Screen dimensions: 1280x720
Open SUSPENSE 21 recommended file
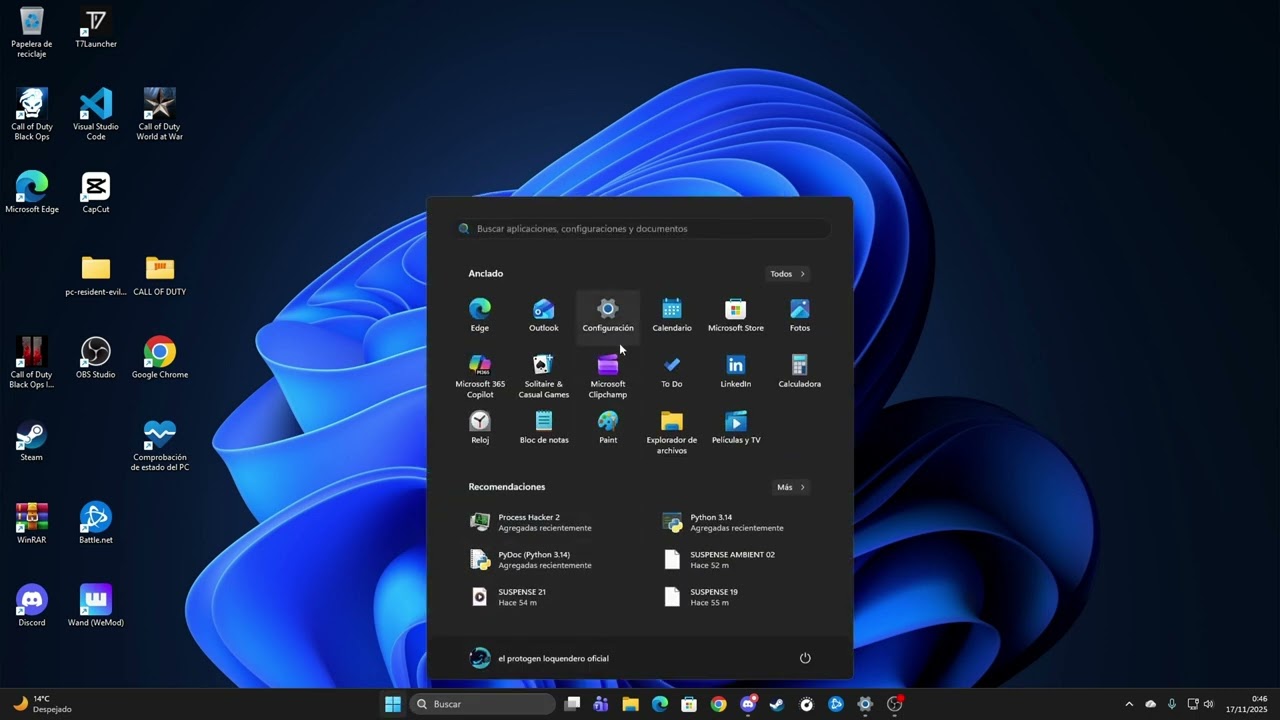tap(545, 597)
